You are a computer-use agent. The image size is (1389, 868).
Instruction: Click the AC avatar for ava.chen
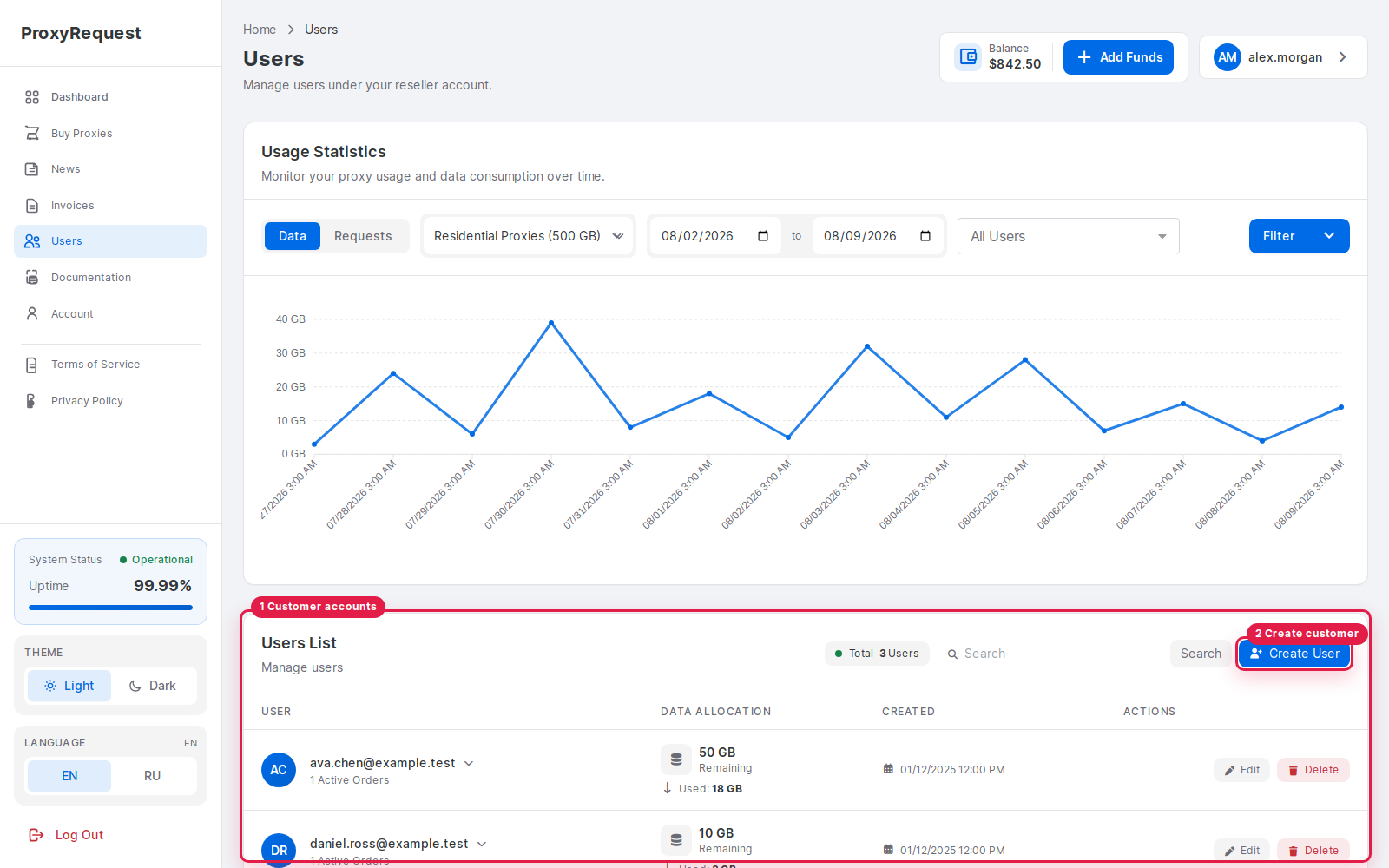(279, 770)
